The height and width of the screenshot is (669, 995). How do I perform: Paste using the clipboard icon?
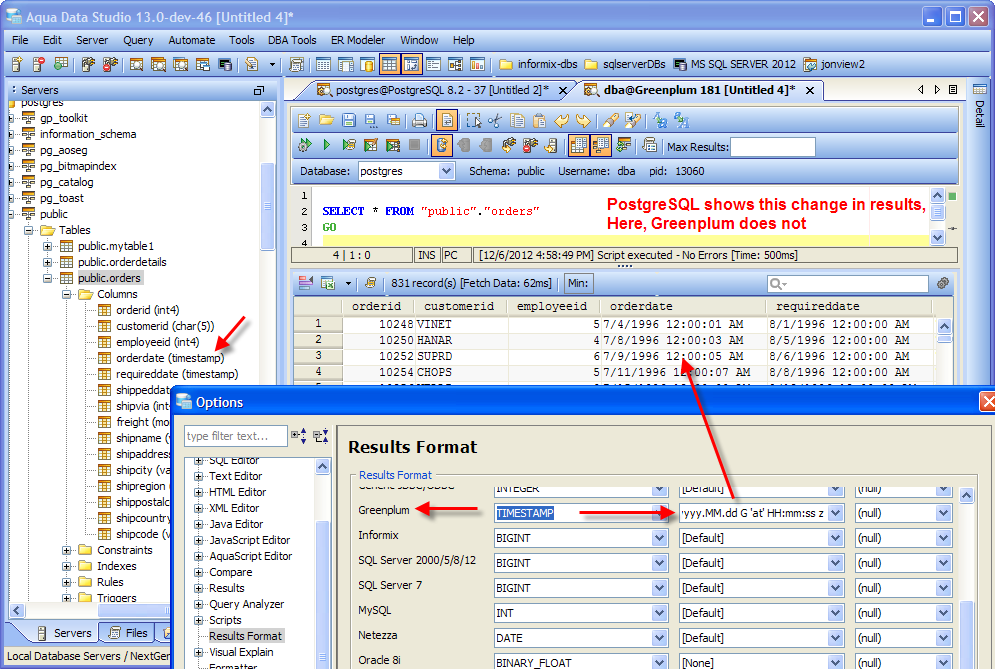[x=539, y=120]
